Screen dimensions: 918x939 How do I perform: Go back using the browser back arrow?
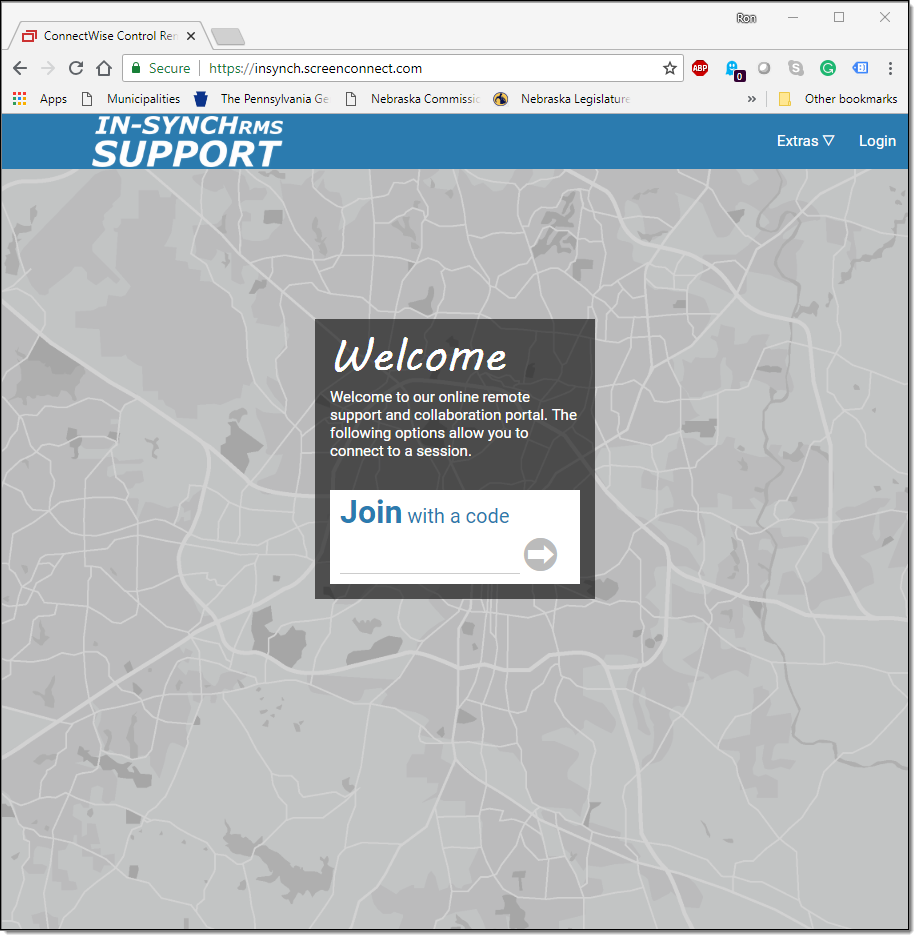(20, 68)
